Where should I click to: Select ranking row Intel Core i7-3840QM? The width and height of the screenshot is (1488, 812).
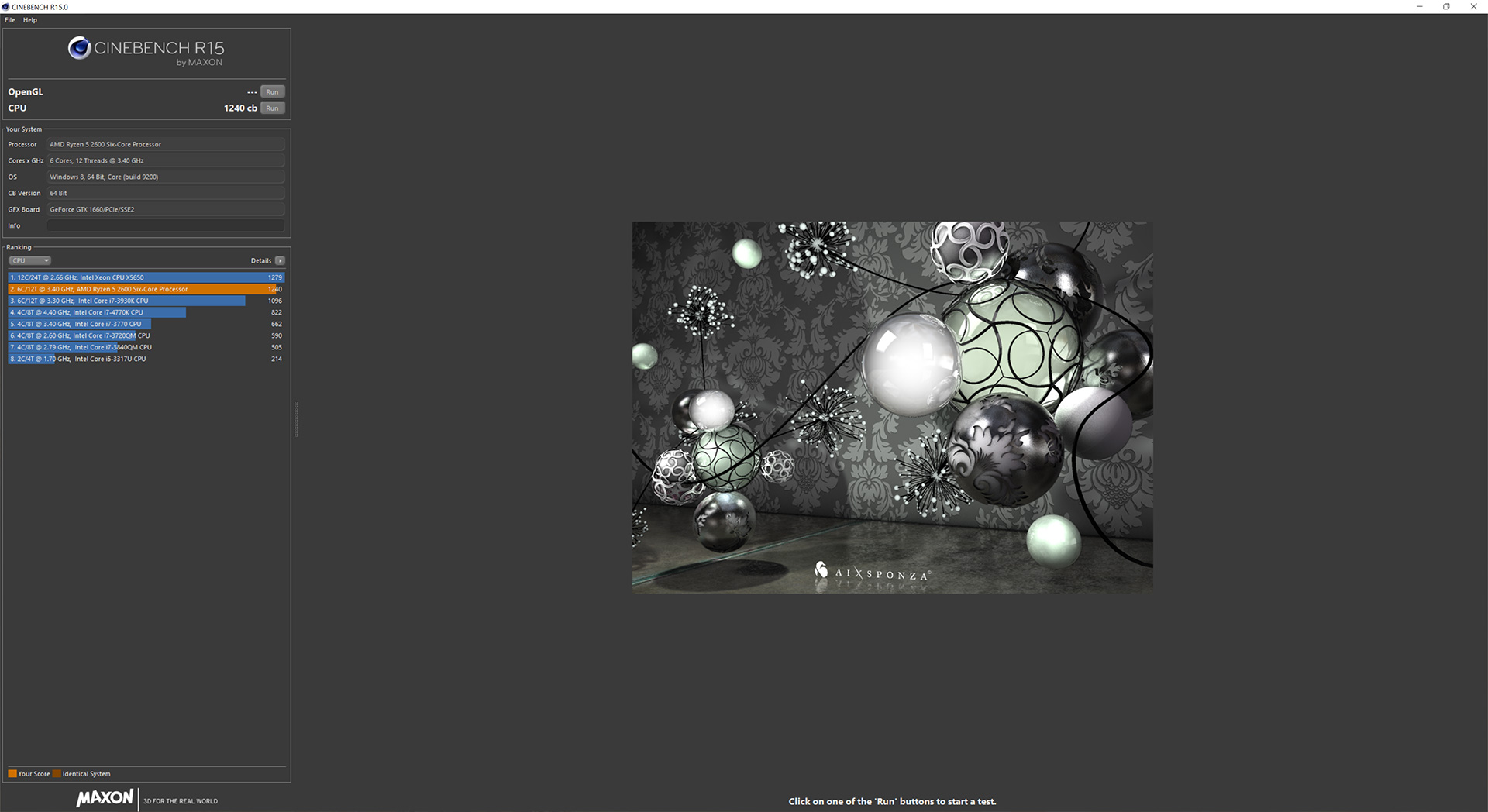(146, 347)
